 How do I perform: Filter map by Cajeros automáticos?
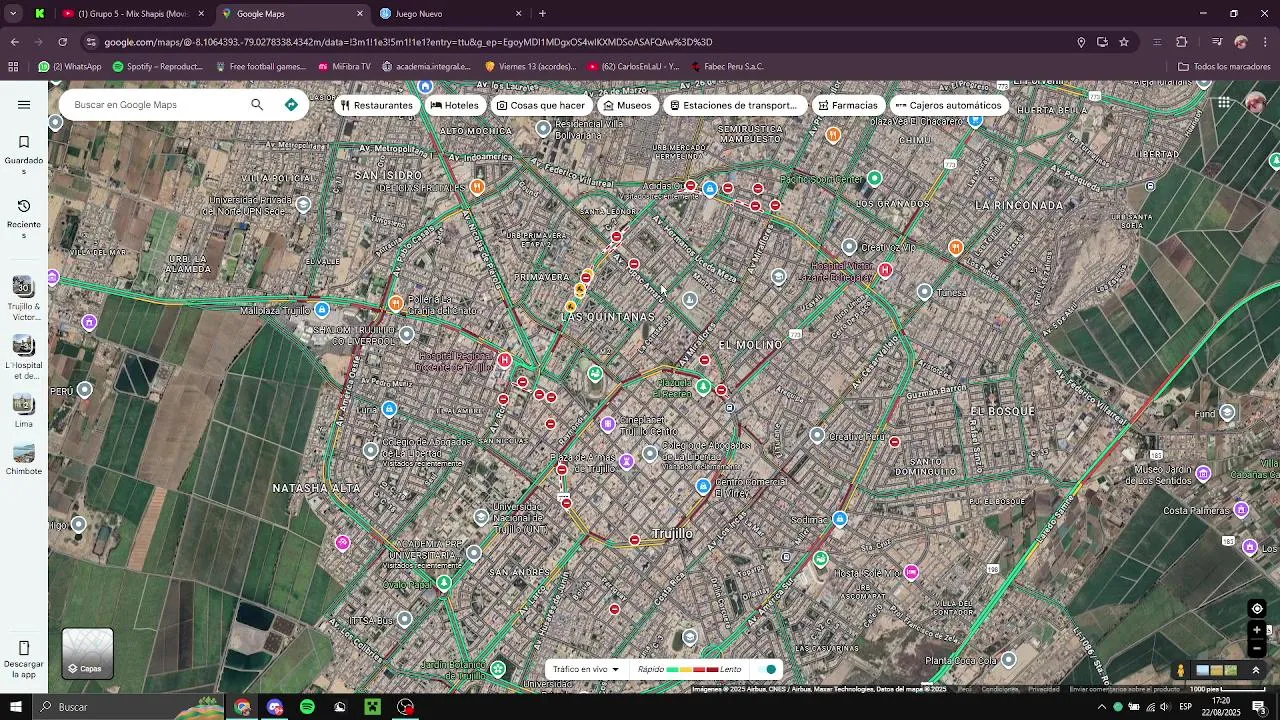948,105
